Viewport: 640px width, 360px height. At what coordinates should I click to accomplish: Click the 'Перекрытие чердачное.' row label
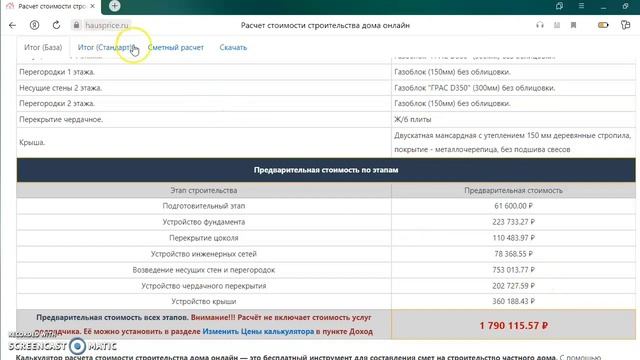[61, 119]
